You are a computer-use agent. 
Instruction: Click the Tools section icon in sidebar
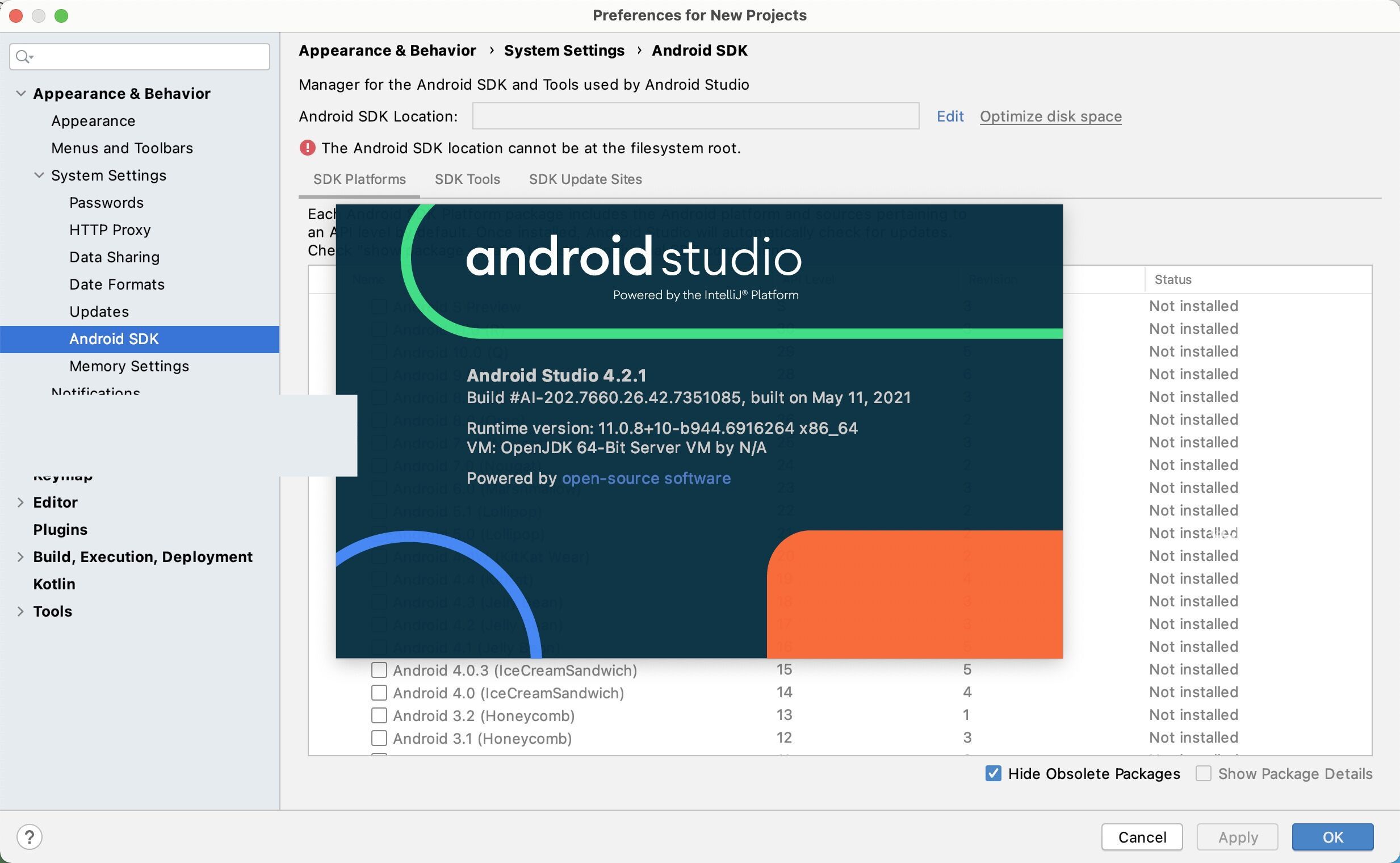[20, 611]
